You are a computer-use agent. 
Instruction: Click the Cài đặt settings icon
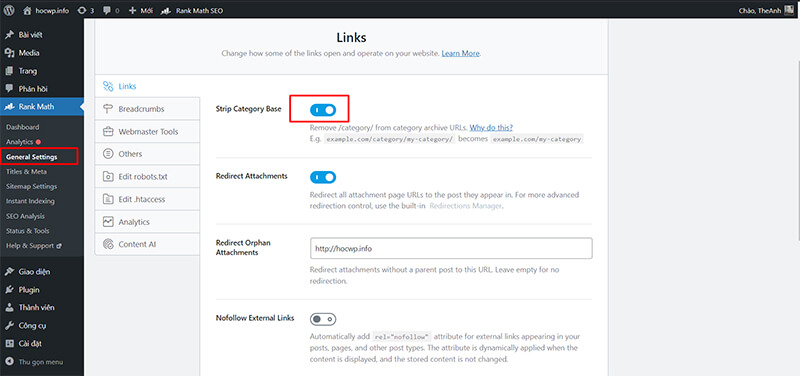(9, 343)
